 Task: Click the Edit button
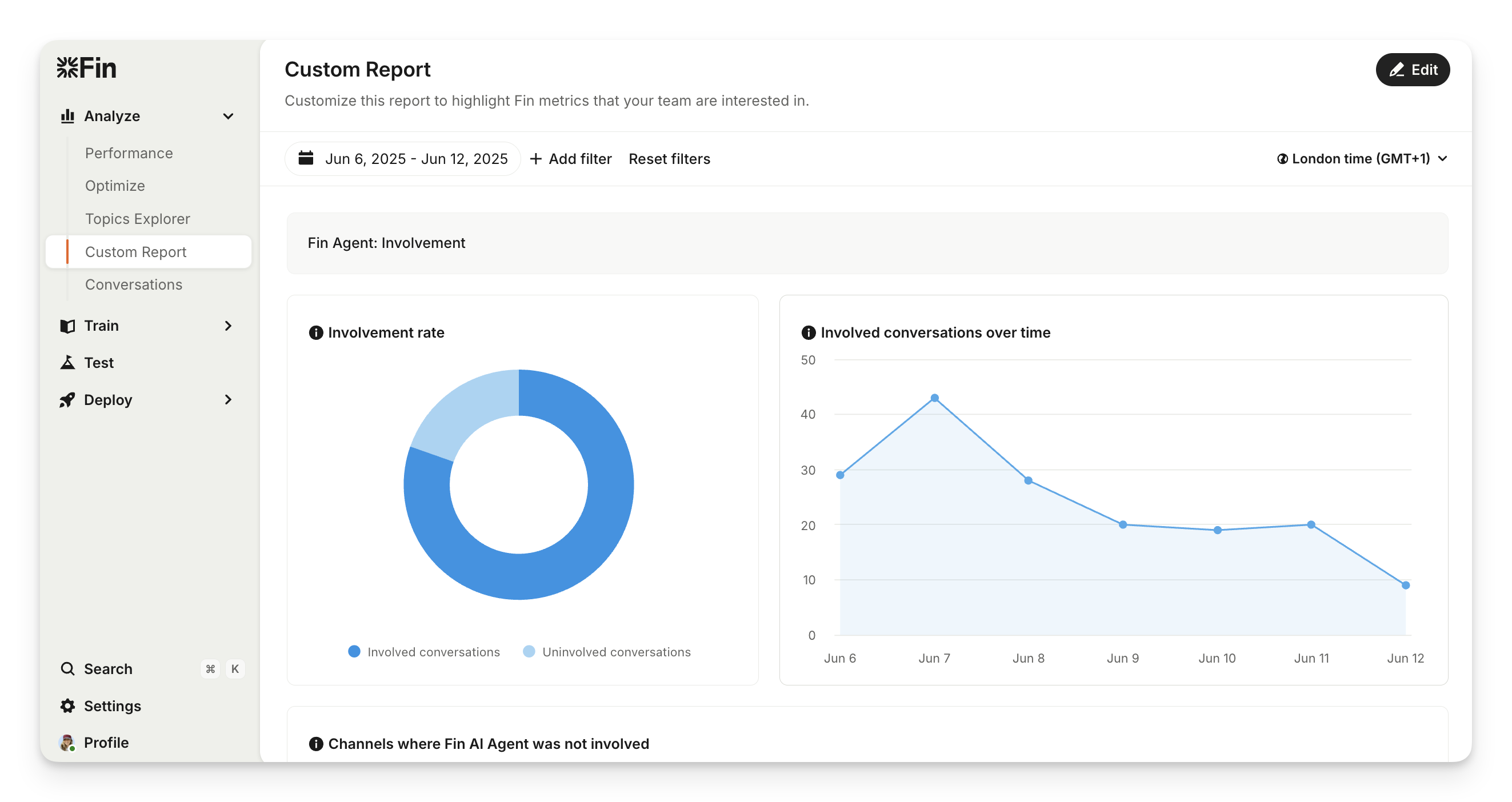click(1412, 70)
